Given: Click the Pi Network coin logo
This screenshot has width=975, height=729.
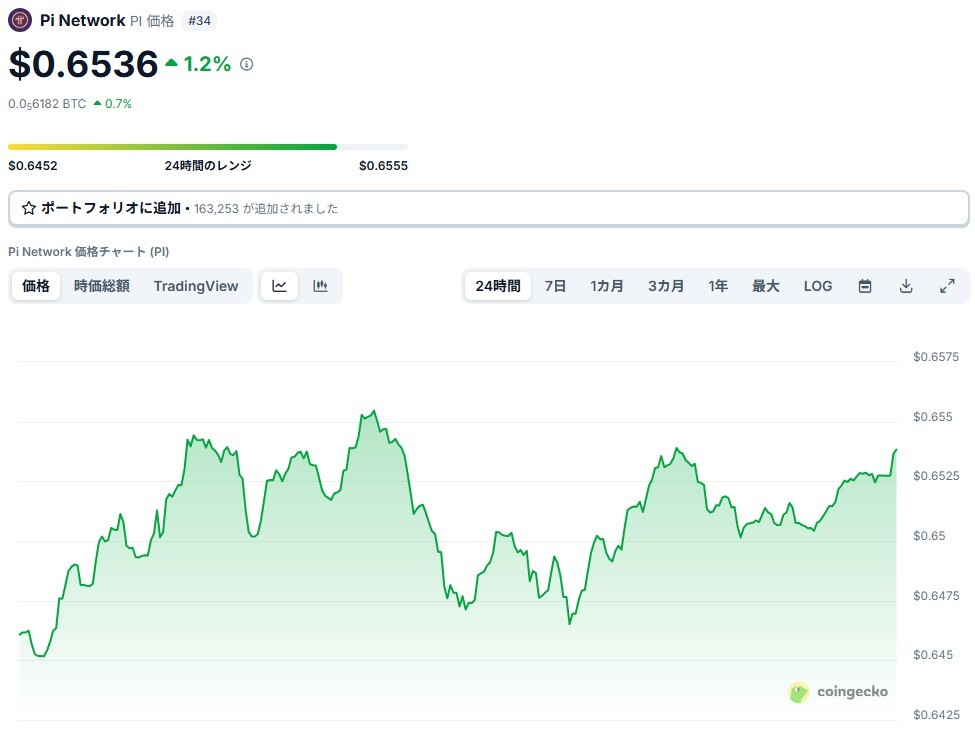Looking at the screenshot, I should click(x=20, y=21).
